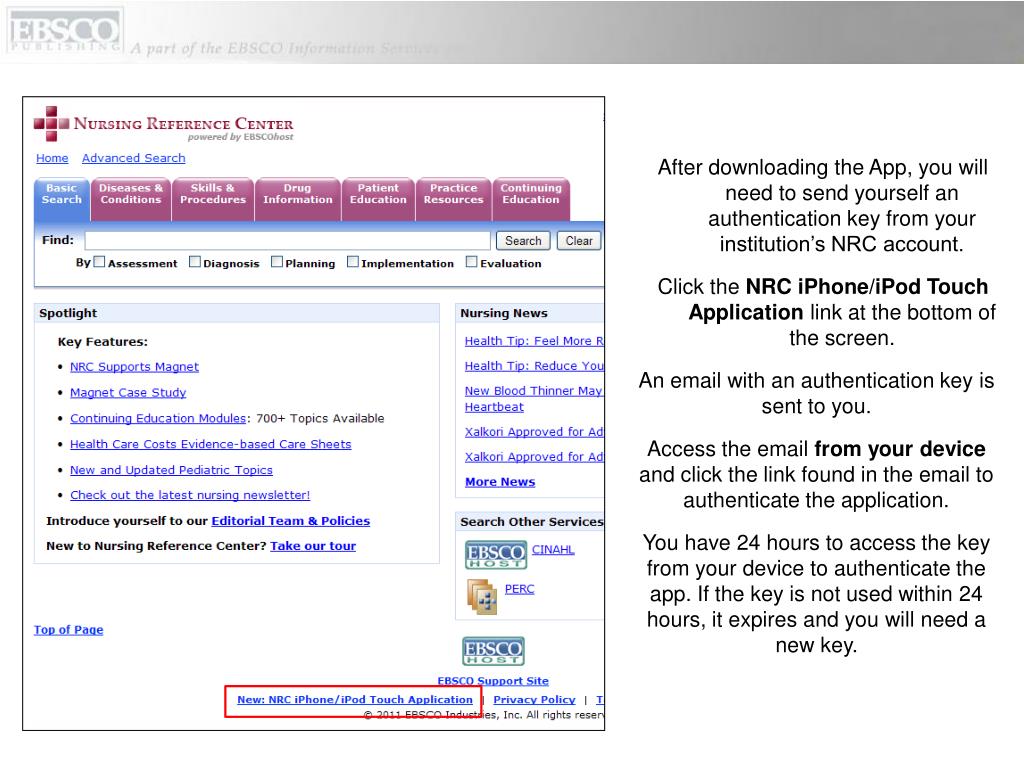Open second Xalkori Approved news link
This screenshot has width=1024, height=768.
(534, 457)
